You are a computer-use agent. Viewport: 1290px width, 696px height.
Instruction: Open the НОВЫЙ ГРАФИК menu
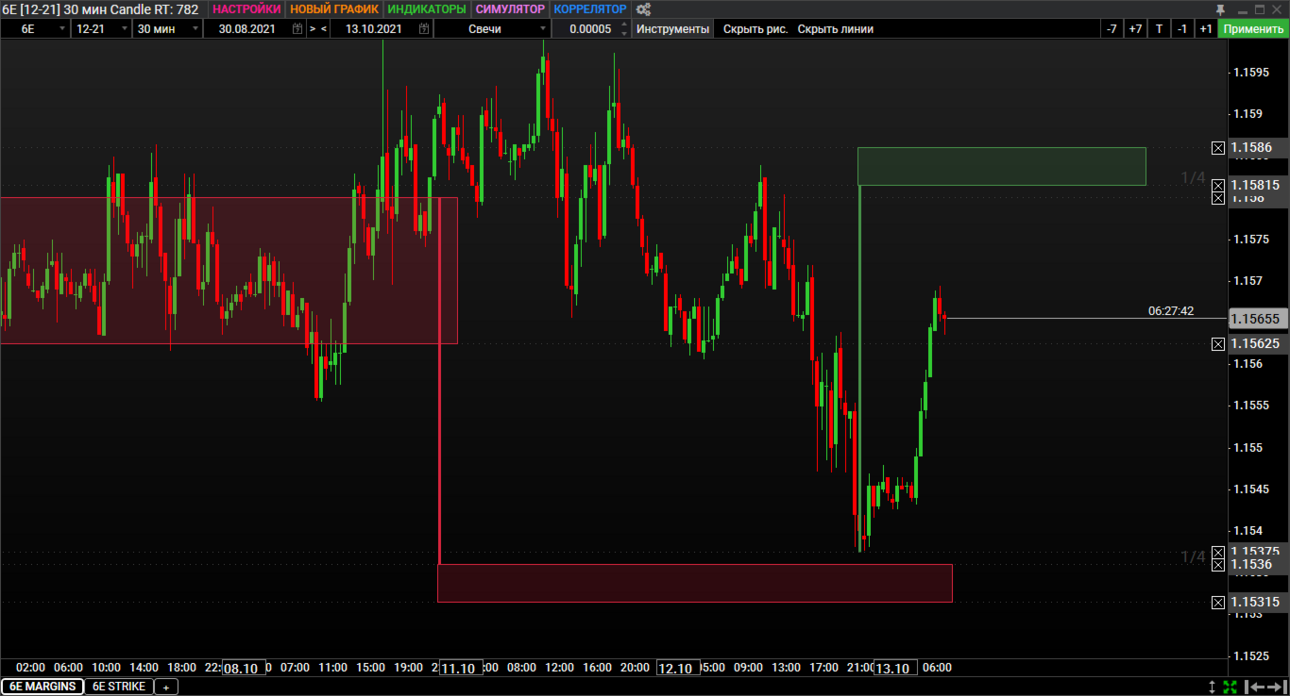[x=334, y=9]
